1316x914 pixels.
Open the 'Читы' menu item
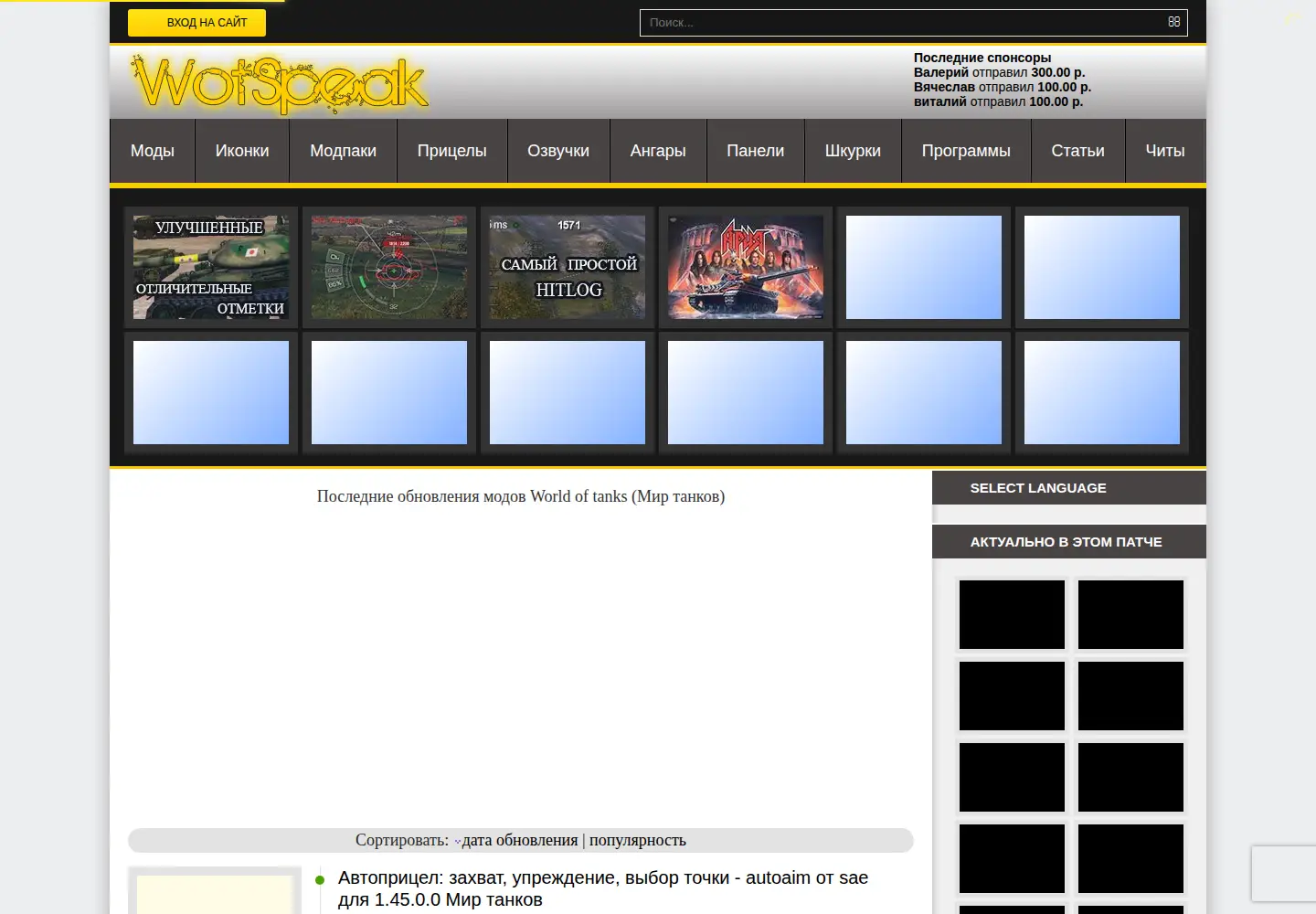coord(1165,151)
